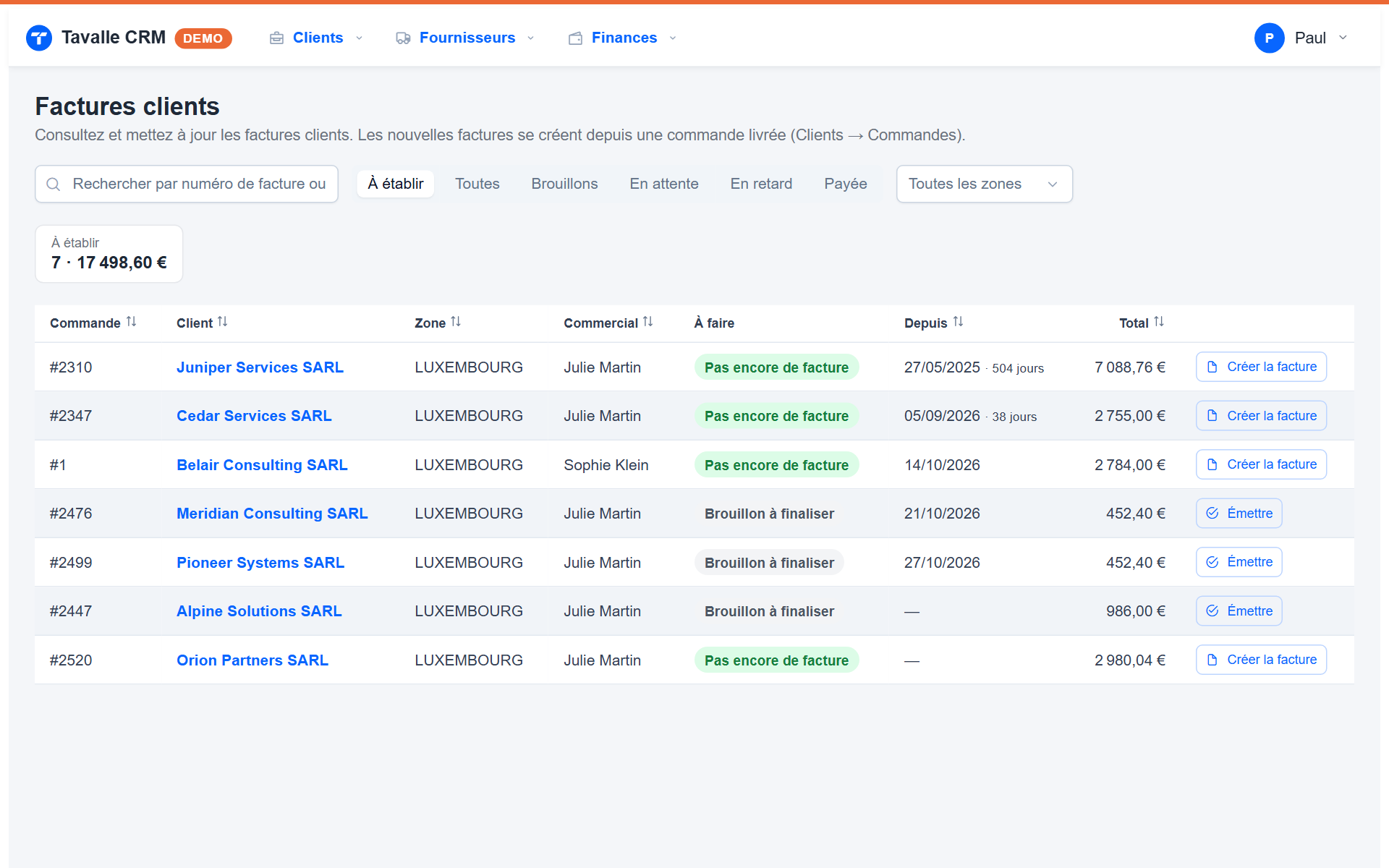Sort by Zone column arrows
Screen dimensions: 1389x868
pos(456,322)
